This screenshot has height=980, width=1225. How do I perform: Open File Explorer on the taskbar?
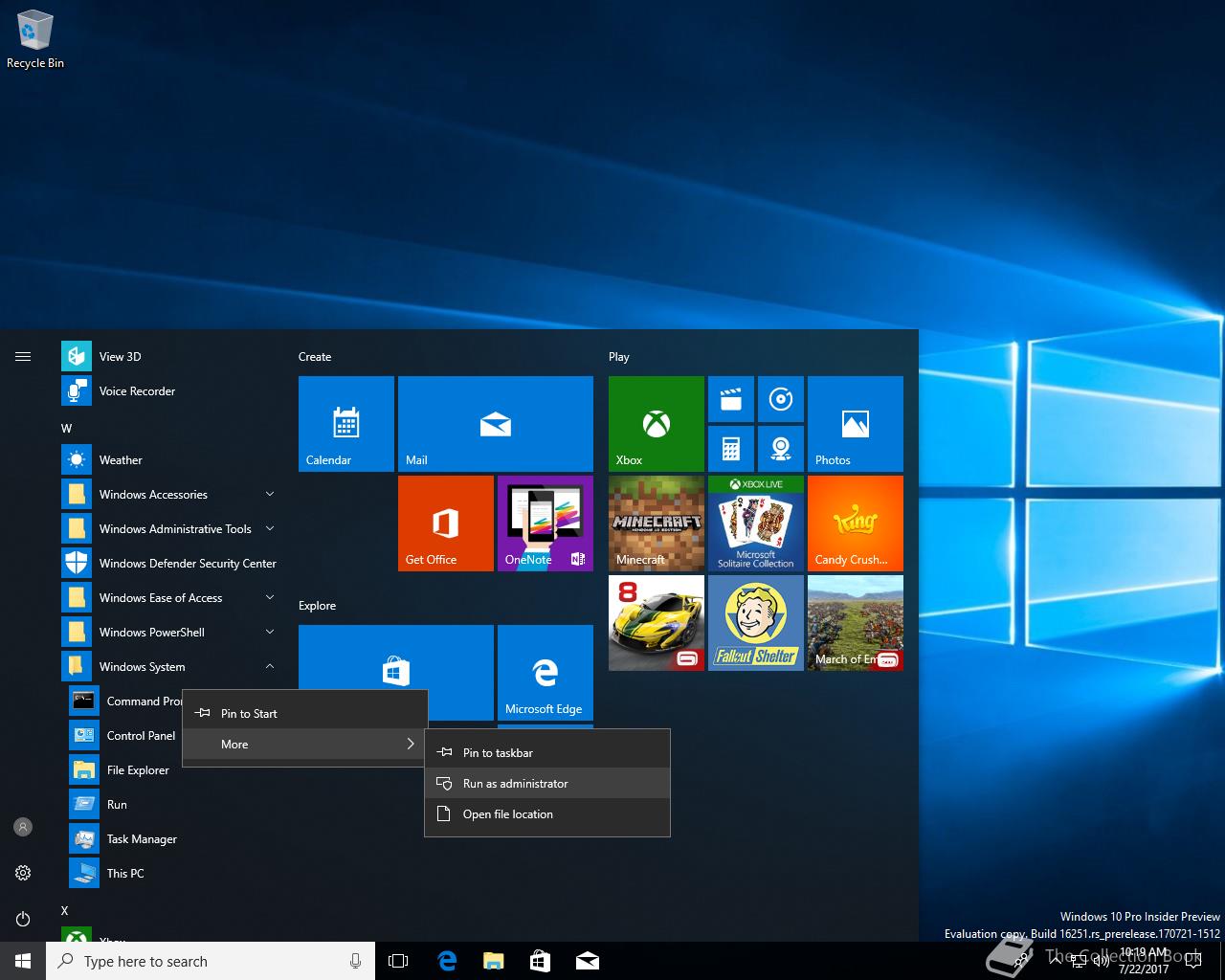click(494, 961)
